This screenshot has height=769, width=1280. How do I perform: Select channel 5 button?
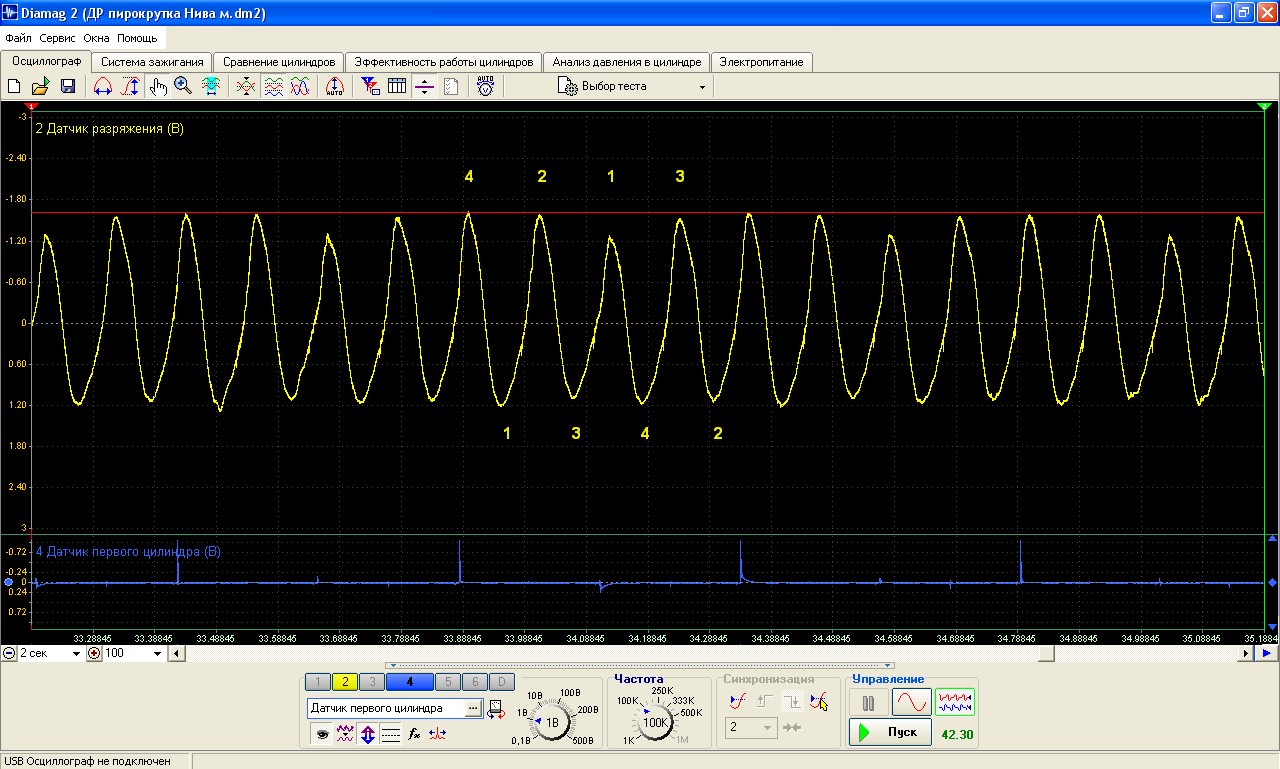pyautogui.click(x=447, y=682)
